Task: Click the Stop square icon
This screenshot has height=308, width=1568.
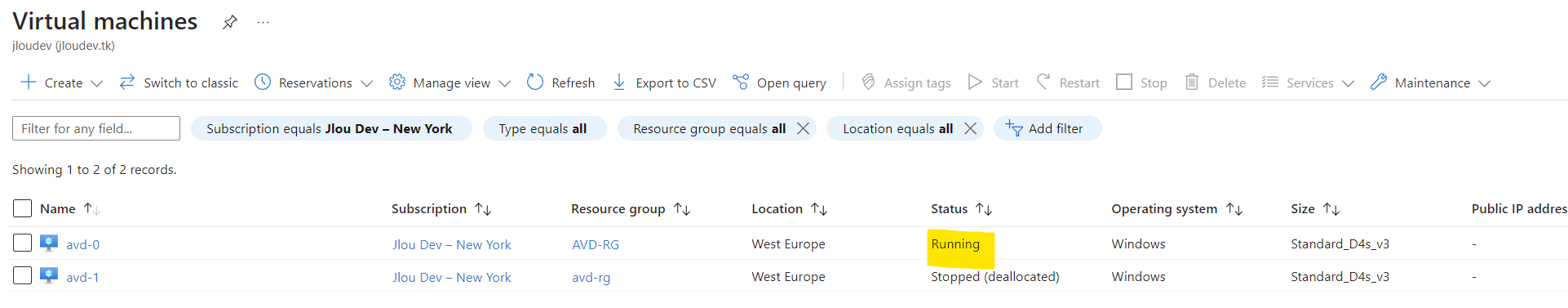Action: [x=1124, y=83]
